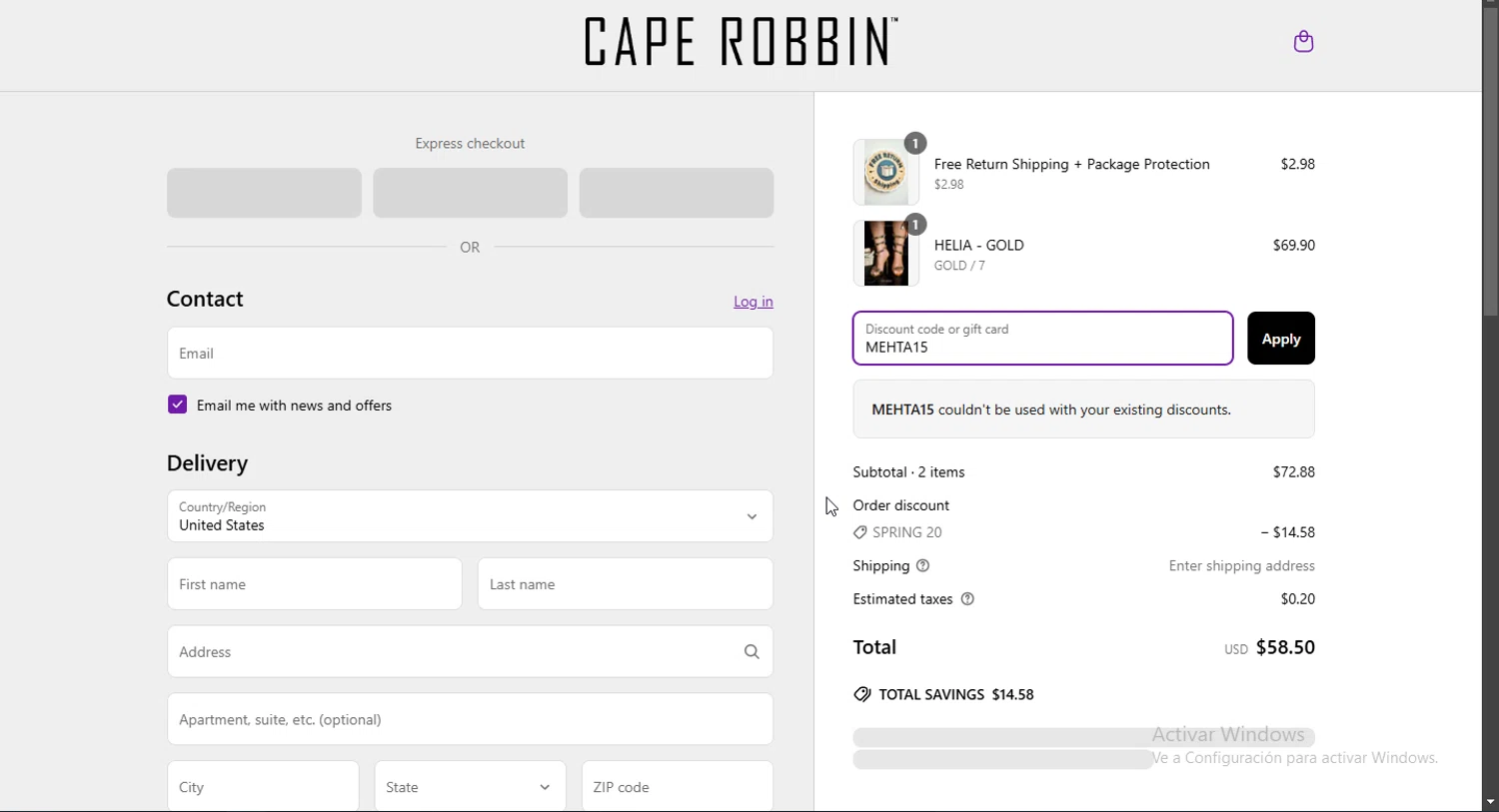
Task: Click the quantity badge on Free Return thumbnail
Action: 915,144
